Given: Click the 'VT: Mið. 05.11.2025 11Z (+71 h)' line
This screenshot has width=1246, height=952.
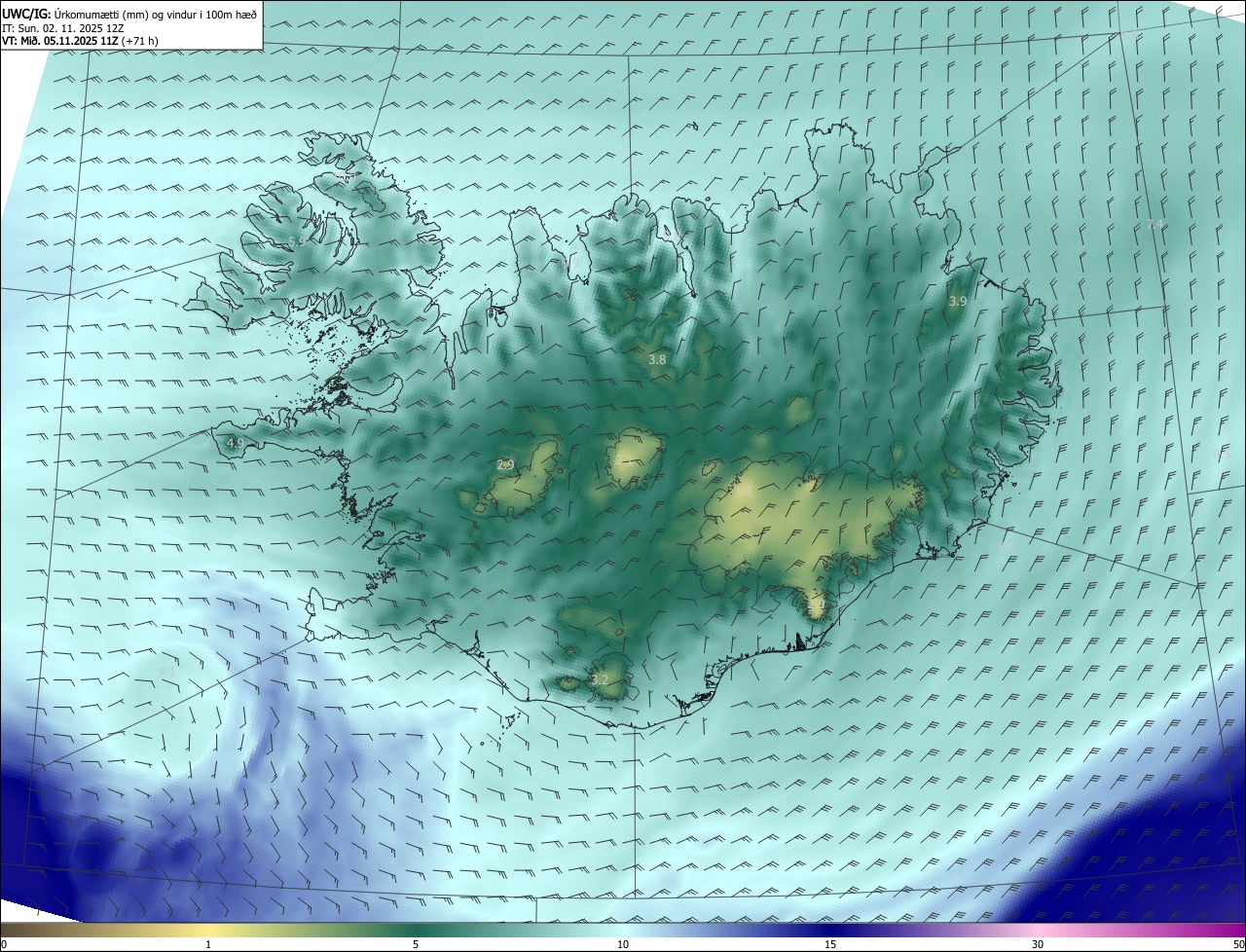Looking at the screenshot, I should pos(80,41).
